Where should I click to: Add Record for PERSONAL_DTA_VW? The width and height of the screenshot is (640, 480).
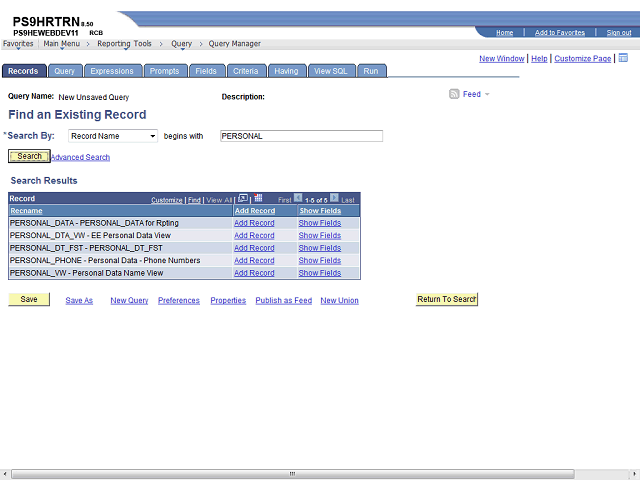pos(254,236)
